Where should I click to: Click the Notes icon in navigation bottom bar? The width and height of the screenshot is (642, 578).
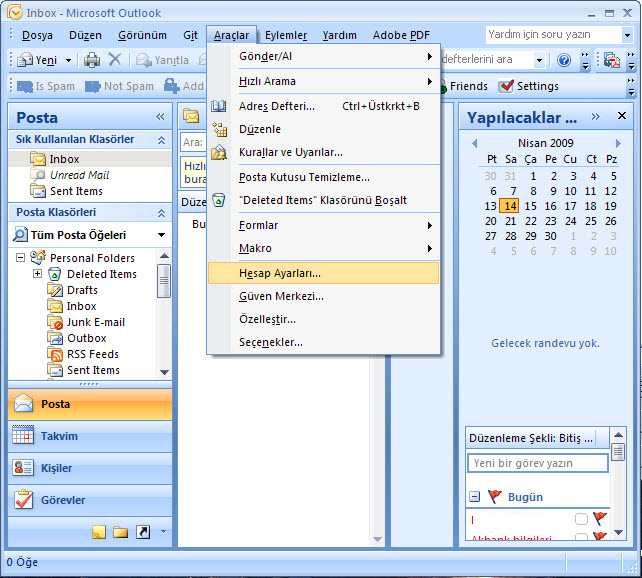(x=99, y=532)
